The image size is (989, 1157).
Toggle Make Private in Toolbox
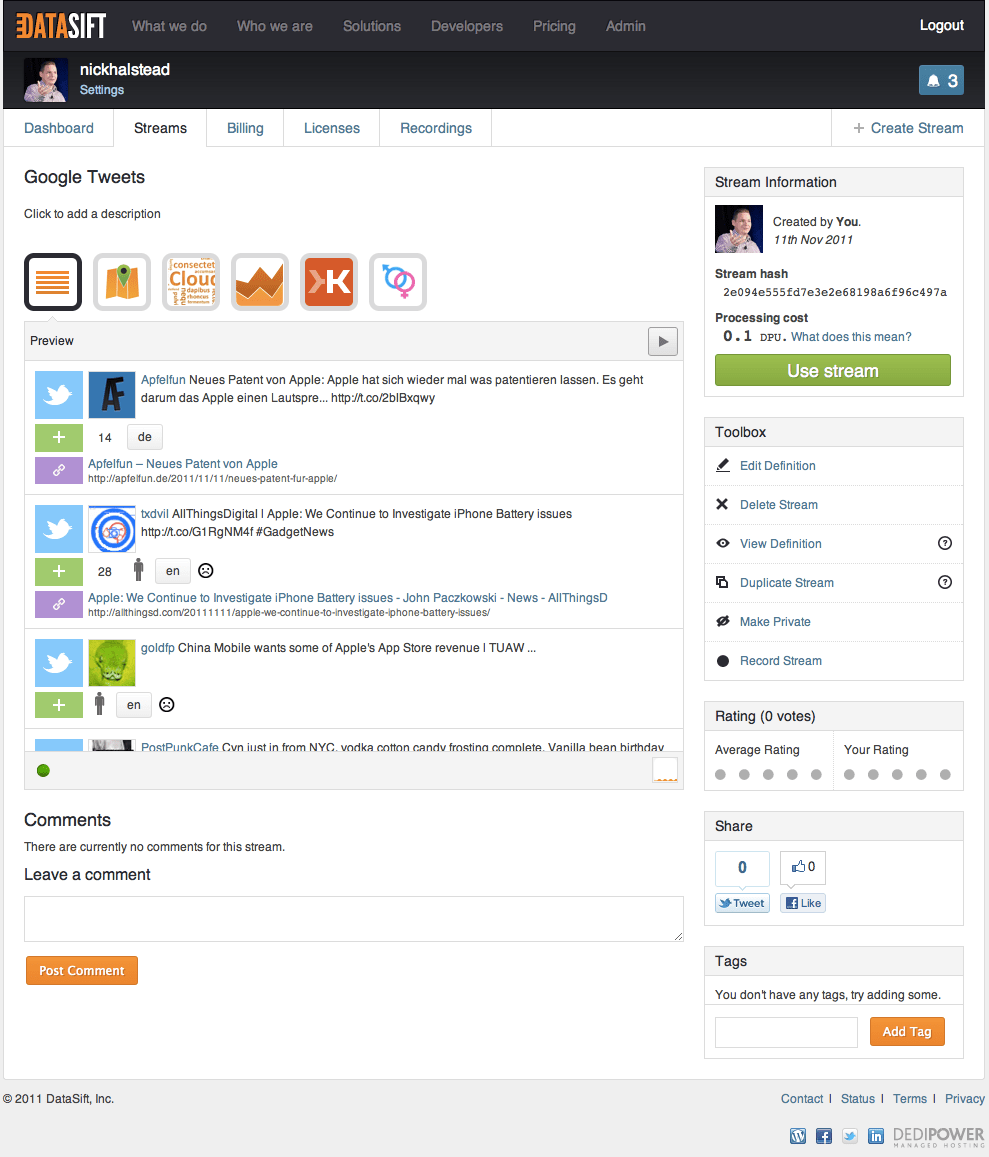775,622
